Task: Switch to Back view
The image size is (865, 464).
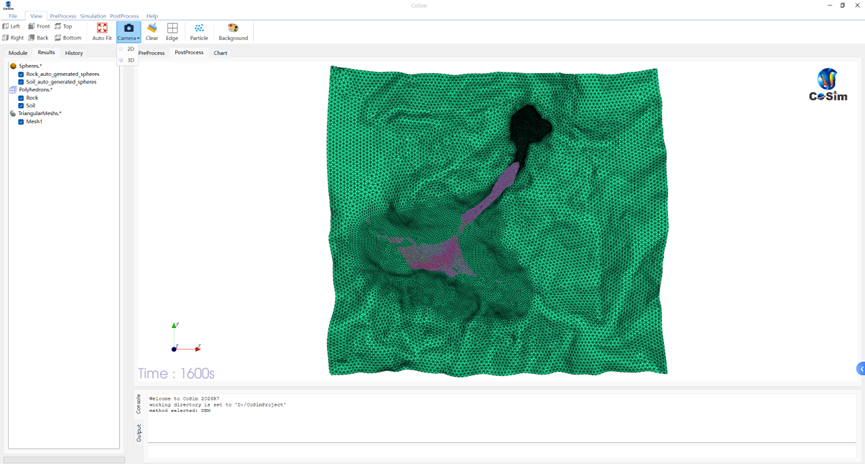Action: coord(38,38)
